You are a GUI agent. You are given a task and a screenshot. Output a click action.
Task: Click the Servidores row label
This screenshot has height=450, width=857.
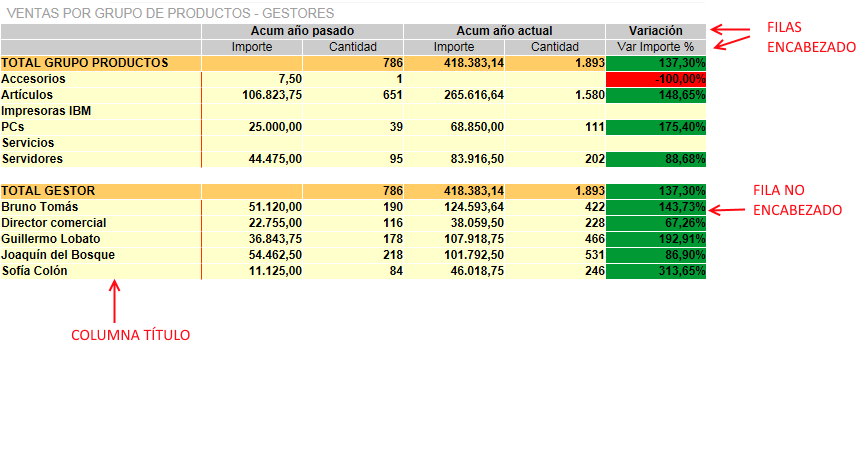[32, 159]
